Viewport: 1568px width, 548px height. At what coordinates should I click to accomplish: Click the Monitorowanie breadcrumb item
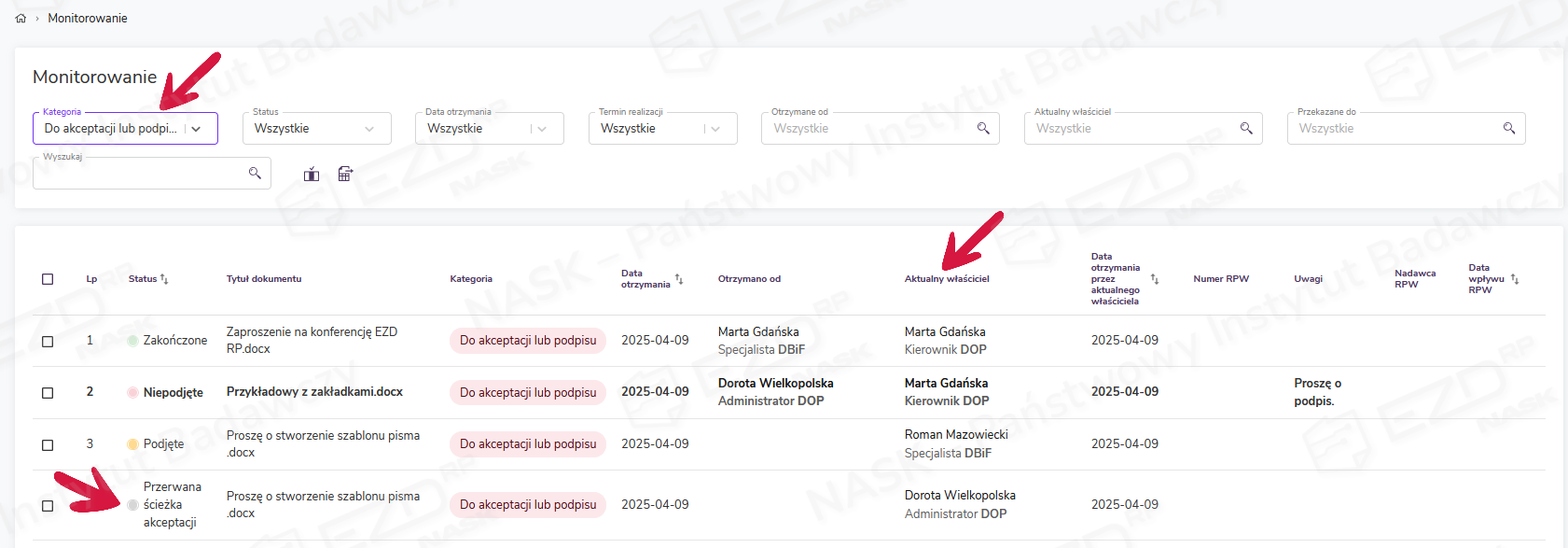(88, 19)
